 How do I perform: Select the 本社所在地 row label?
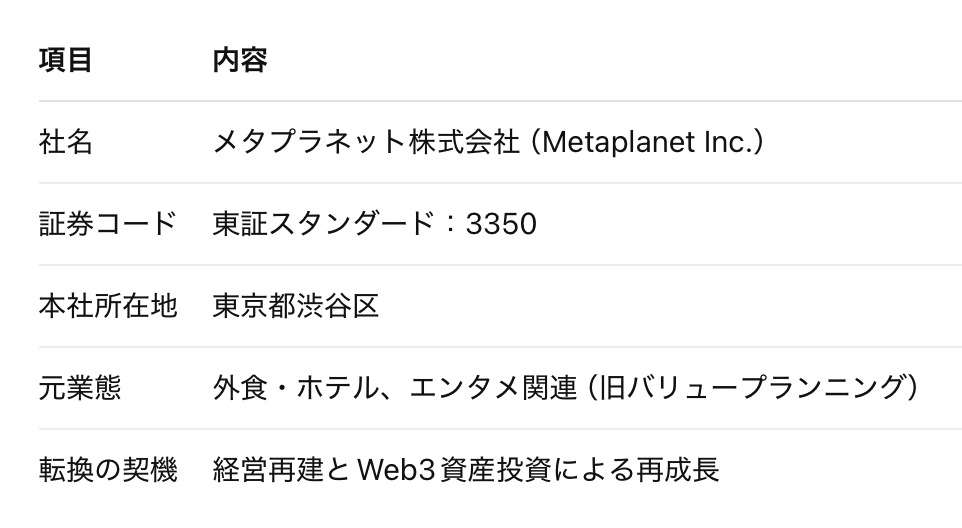click(107, 306)
